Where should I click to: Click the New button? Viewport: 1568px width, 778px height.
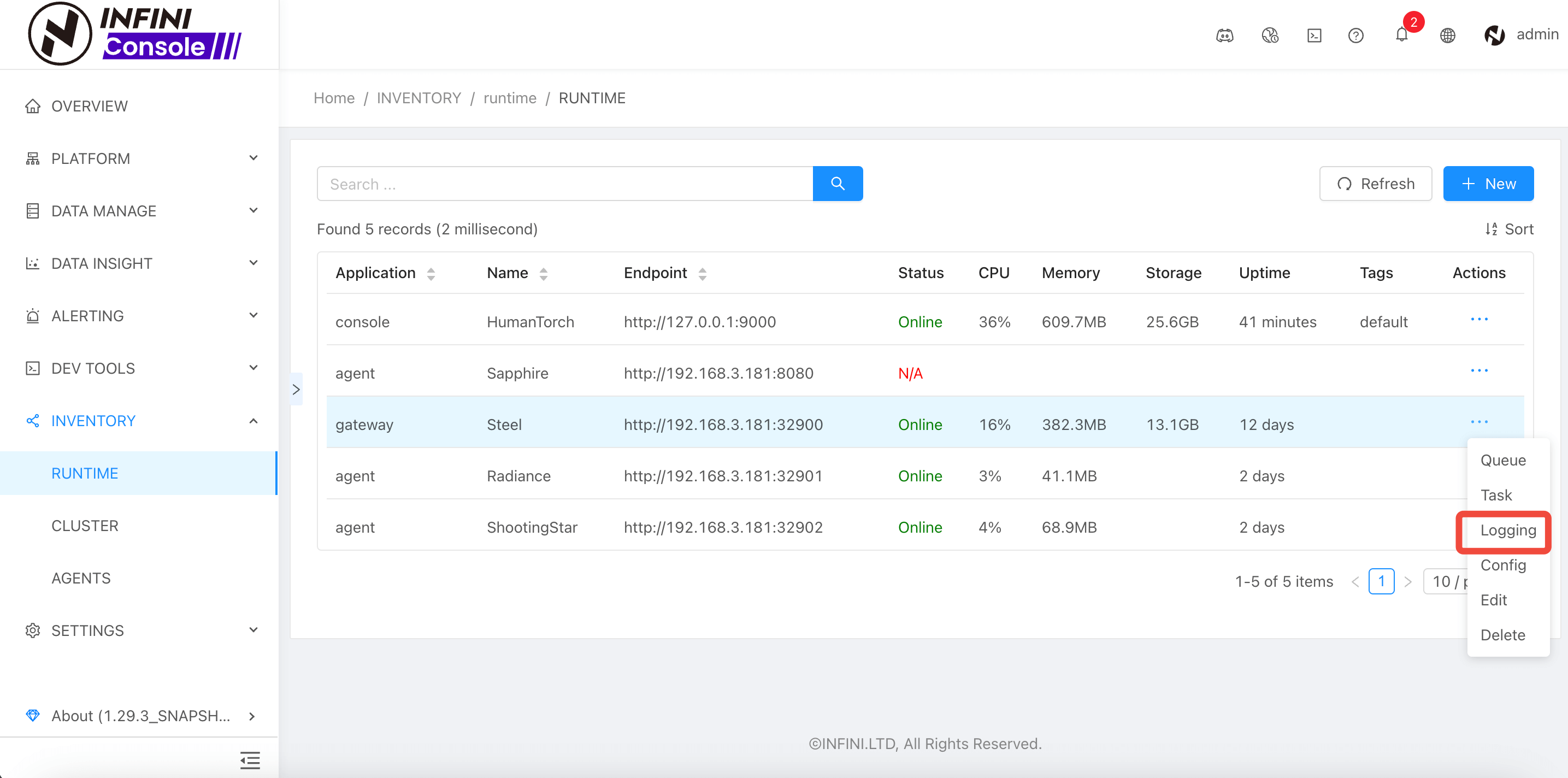point(1487,183)
